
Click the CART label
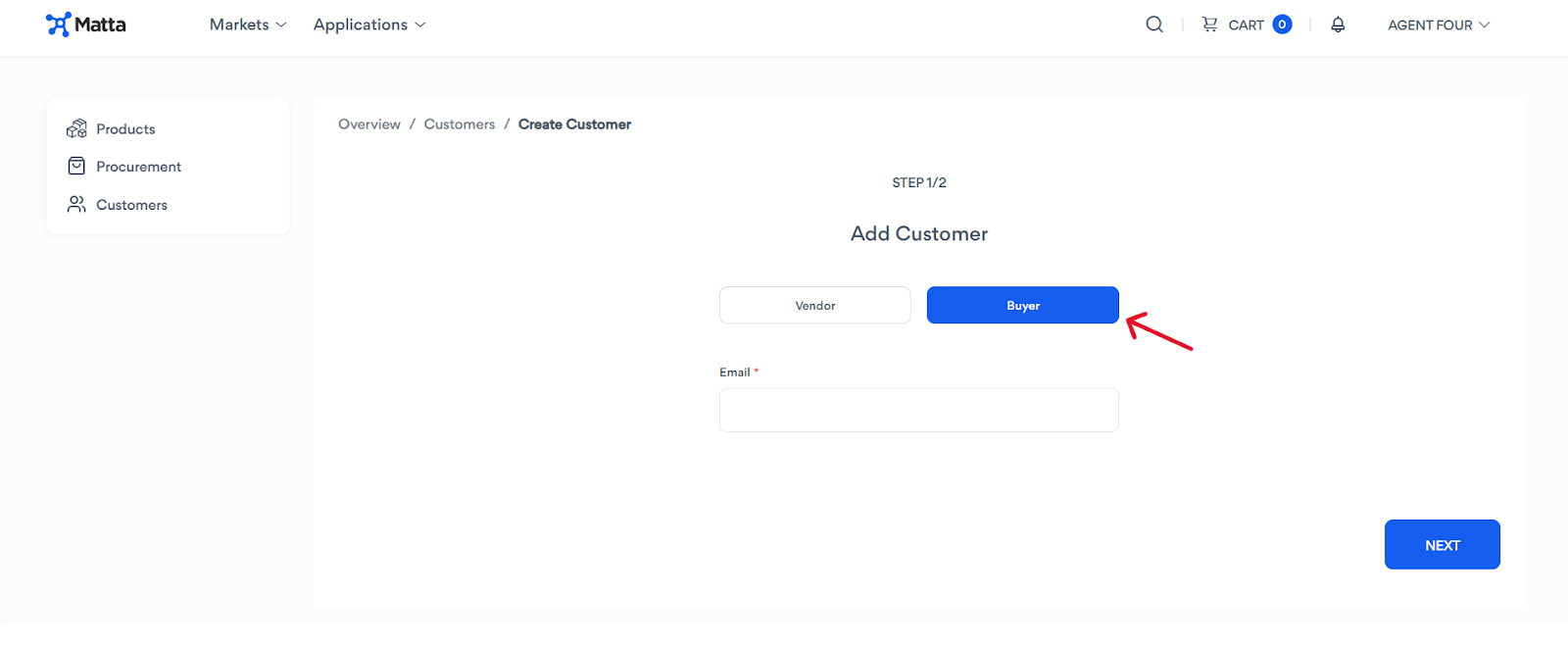coord(1247,25)
